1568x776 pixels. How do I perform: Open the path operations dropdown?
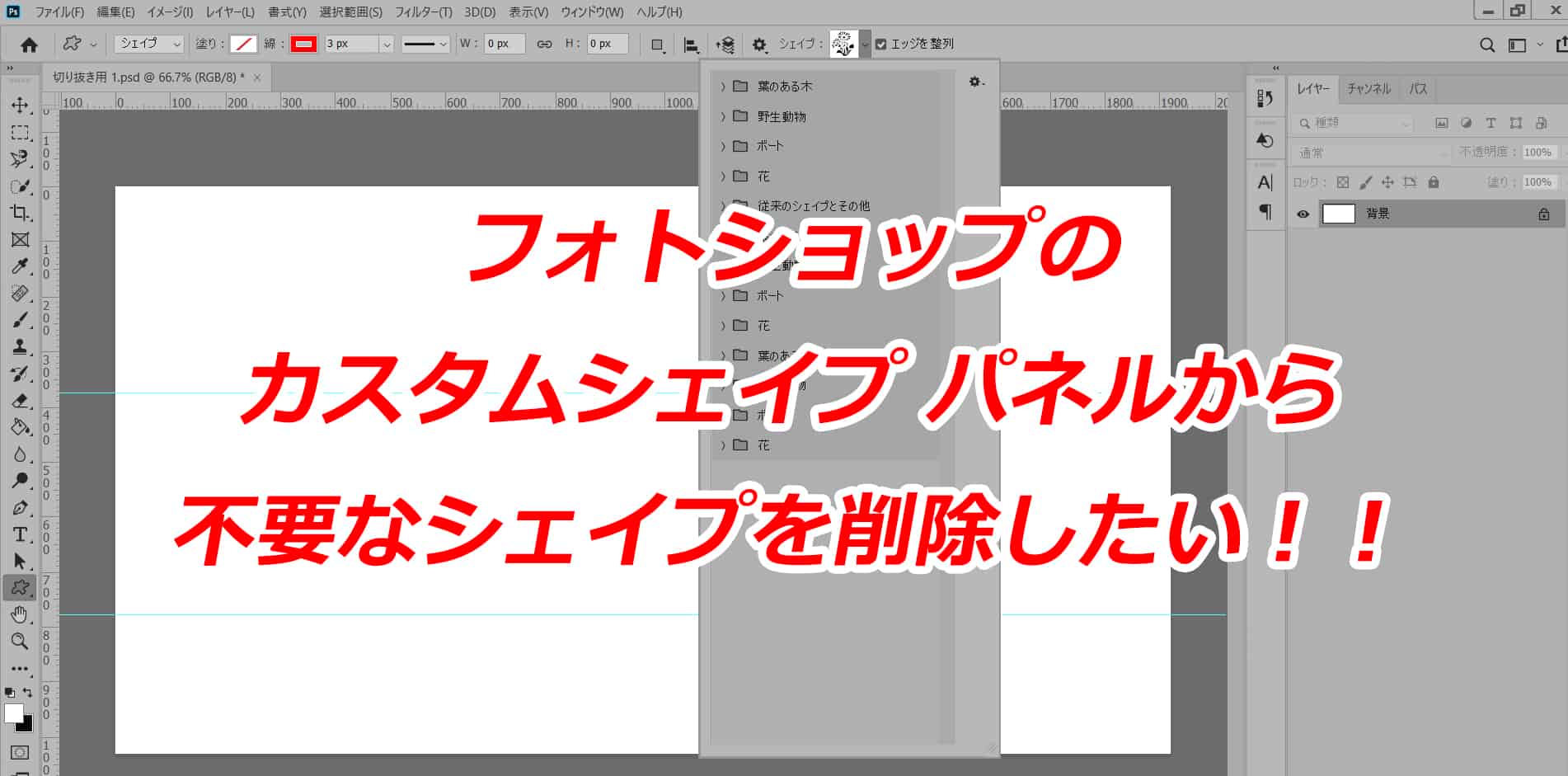[x=658, y=45]
